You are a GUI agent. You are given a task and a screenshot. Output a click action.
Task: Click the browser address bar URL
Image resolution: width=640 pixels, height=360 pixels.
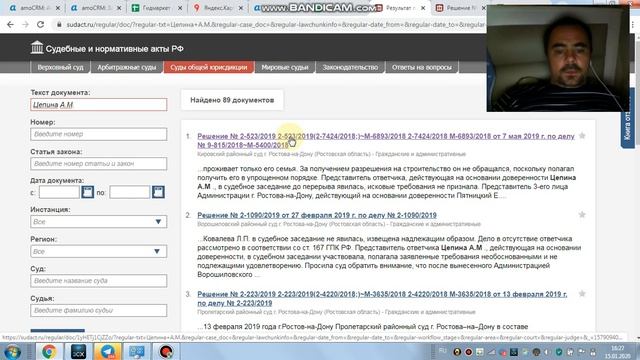[276, 24]
